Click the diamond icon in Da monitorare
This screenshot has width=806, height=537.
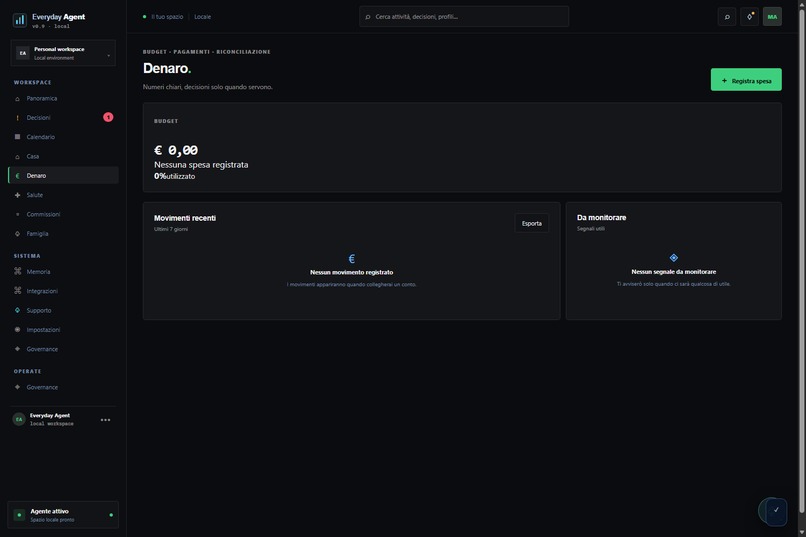point(673,258)
